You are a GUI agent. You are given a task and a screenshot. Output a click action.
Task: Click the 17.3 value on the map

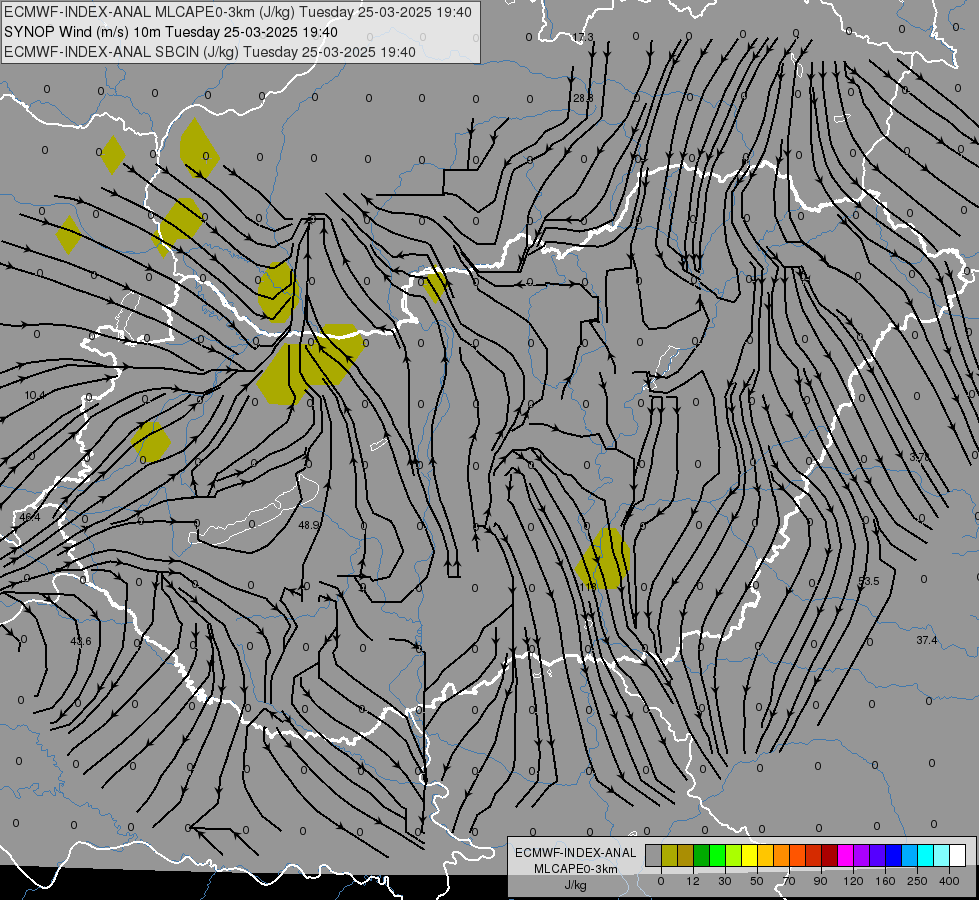[x=583, y=37]
